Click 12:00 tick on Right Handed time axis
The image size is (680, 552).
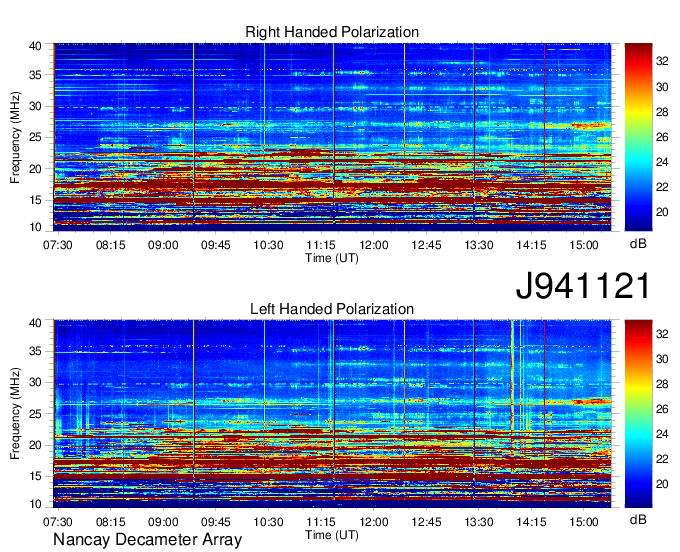click(374, 245)
